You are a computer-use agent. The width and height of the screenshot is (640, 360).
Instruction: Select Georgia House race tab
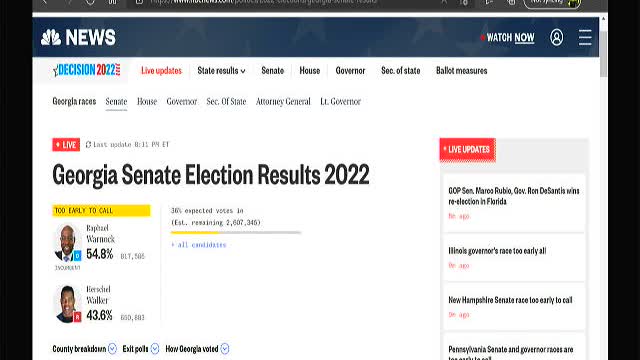(x=147, y=101)
